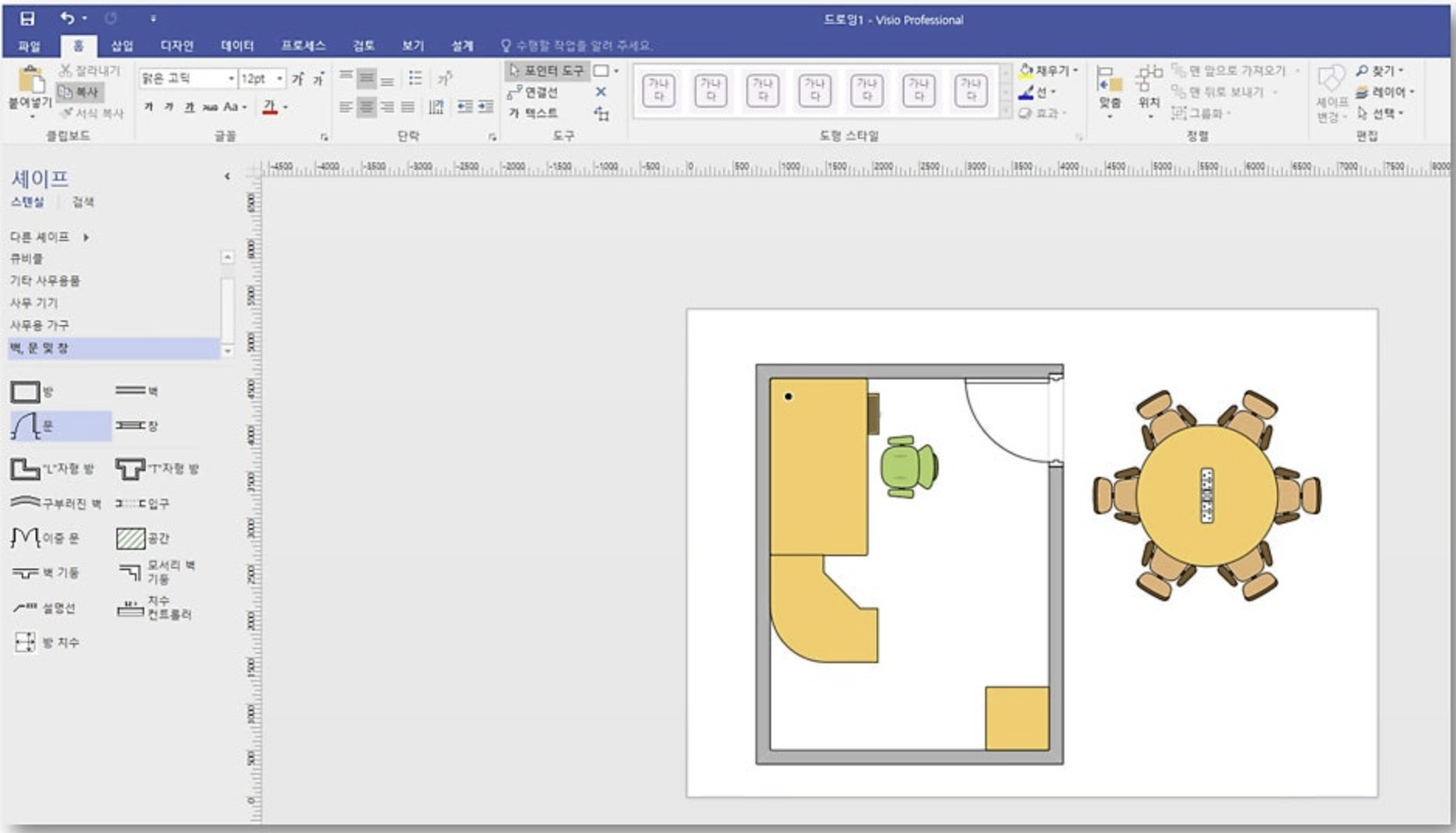Click the Door (문) shape in stencil

pyautogui.click(x=61, y=426)
